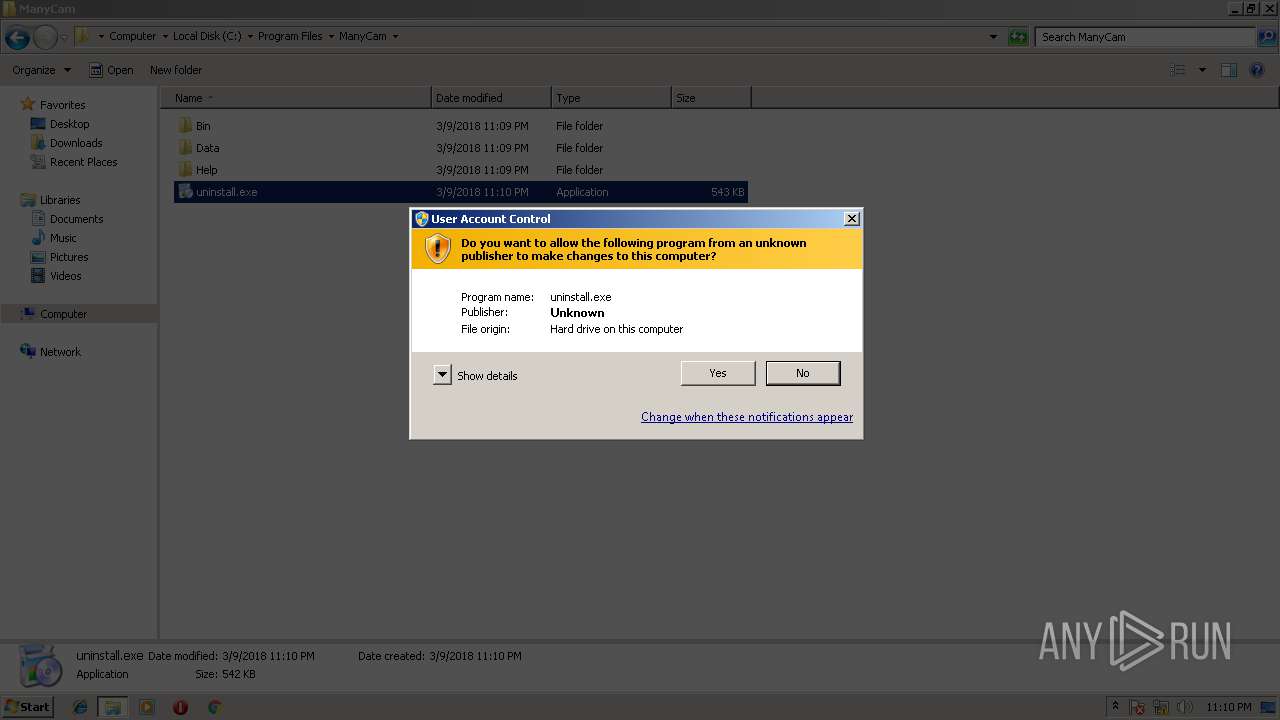This screenshot has width=1280, height=720.
Task: Toggle the preview pane icon
Action: coord(1229,70)
